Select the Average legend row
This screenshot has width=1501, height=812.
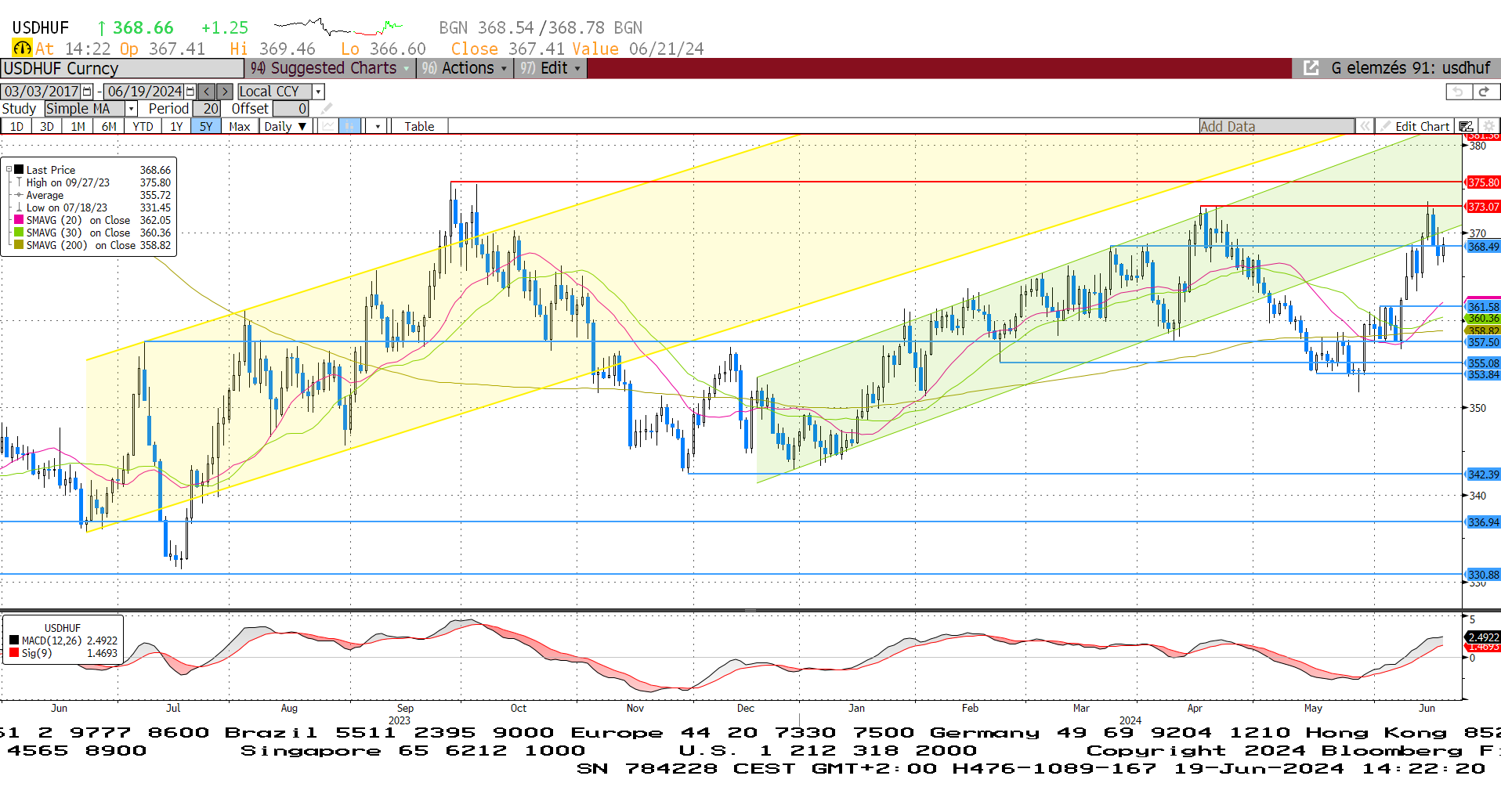(x=92, y=195)
